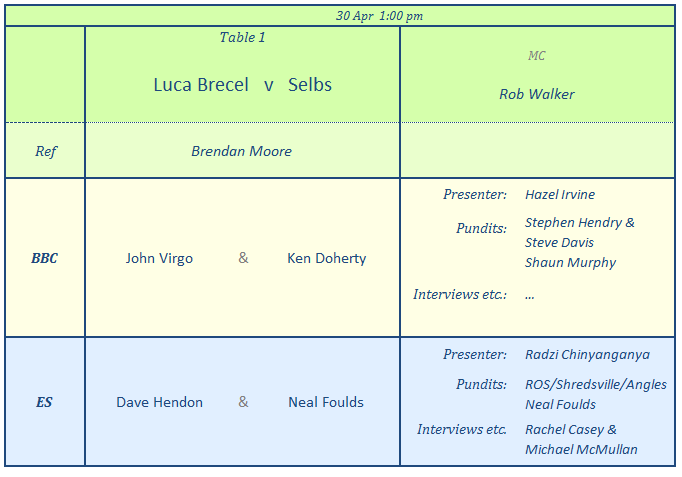
Task: Click player name Selbs
Action: [310, 85]
